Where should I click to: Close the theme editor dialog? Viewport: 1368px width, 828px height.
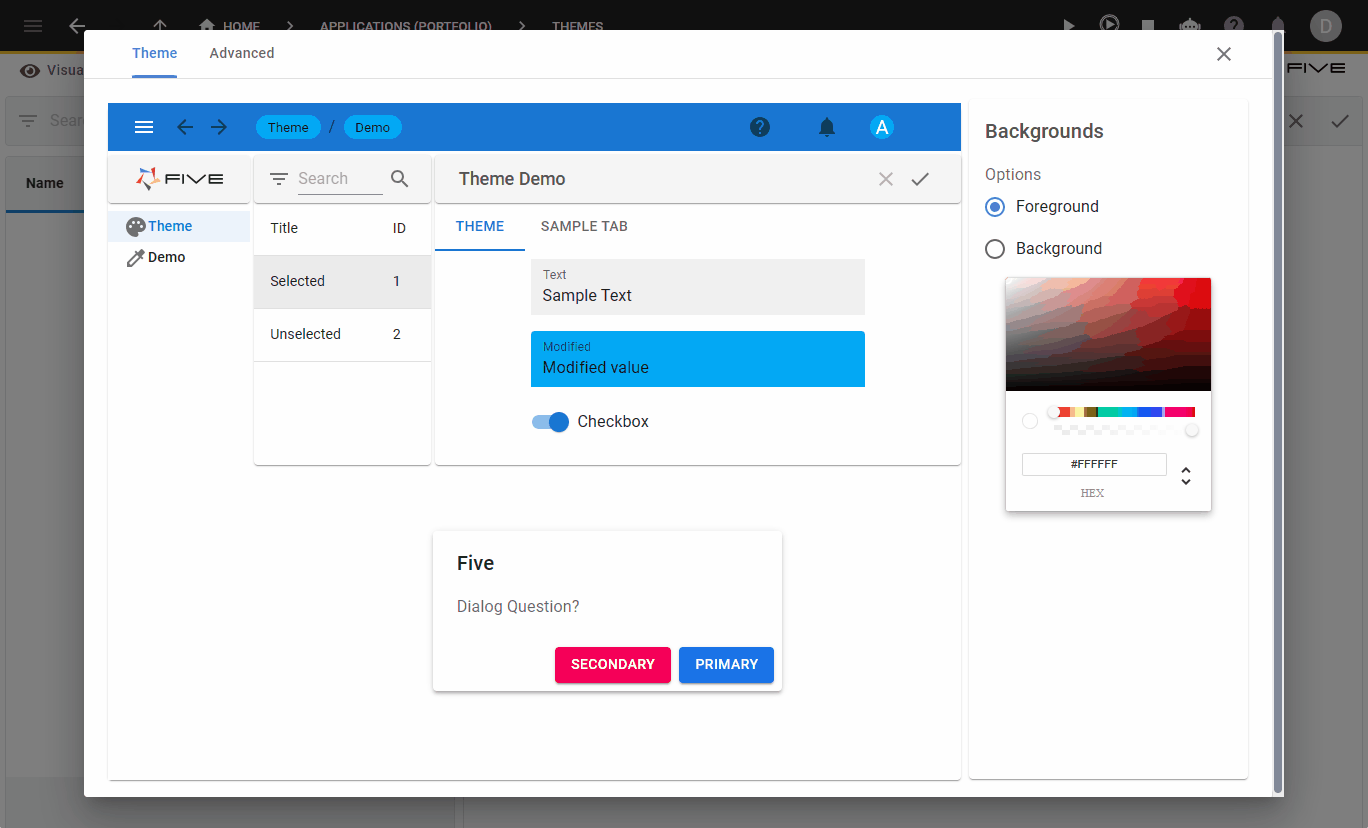[x=1224, y=54]
